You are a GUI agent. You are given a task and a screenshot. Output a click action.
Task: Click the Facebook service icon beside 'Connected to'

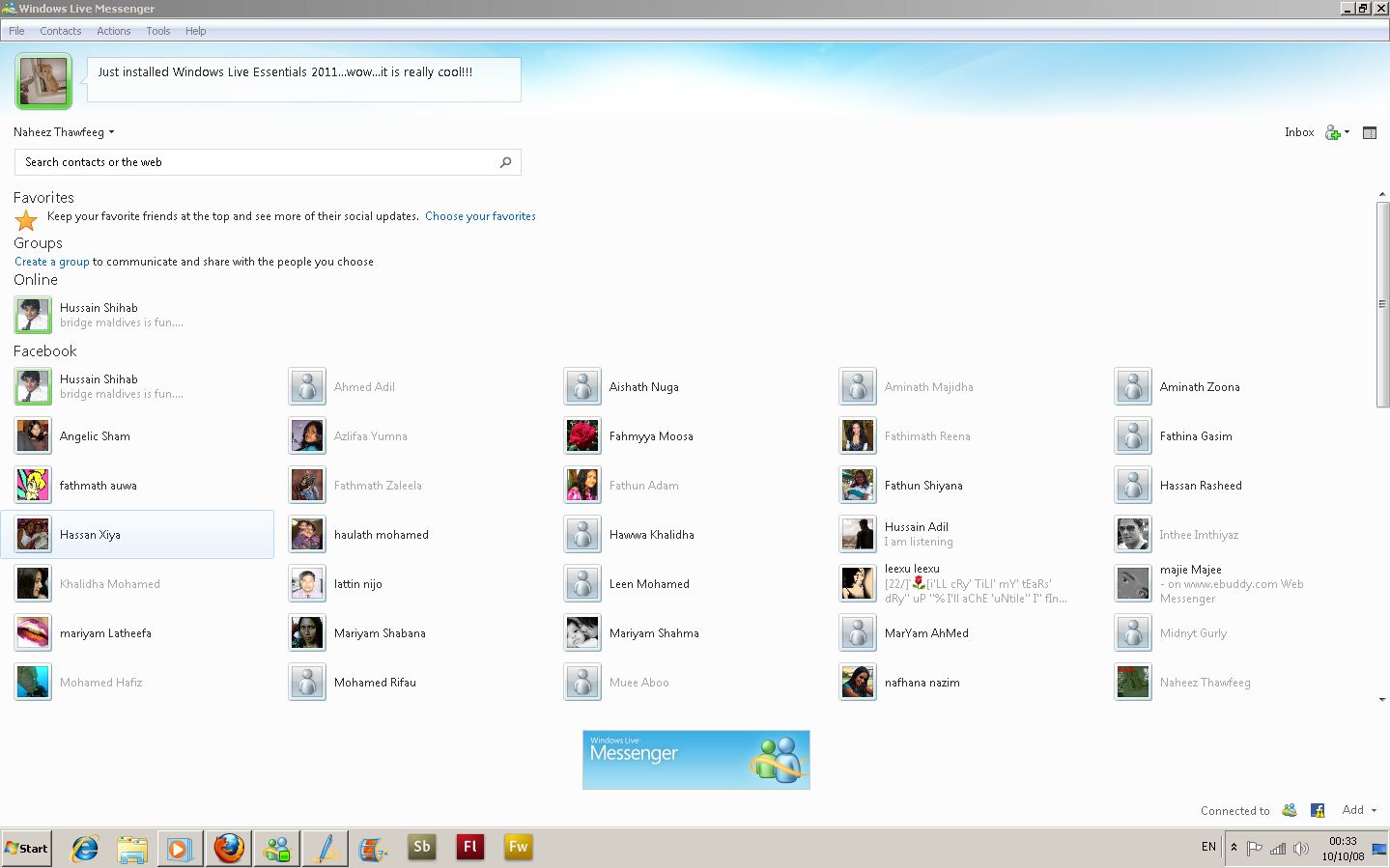click(1318, 810)
